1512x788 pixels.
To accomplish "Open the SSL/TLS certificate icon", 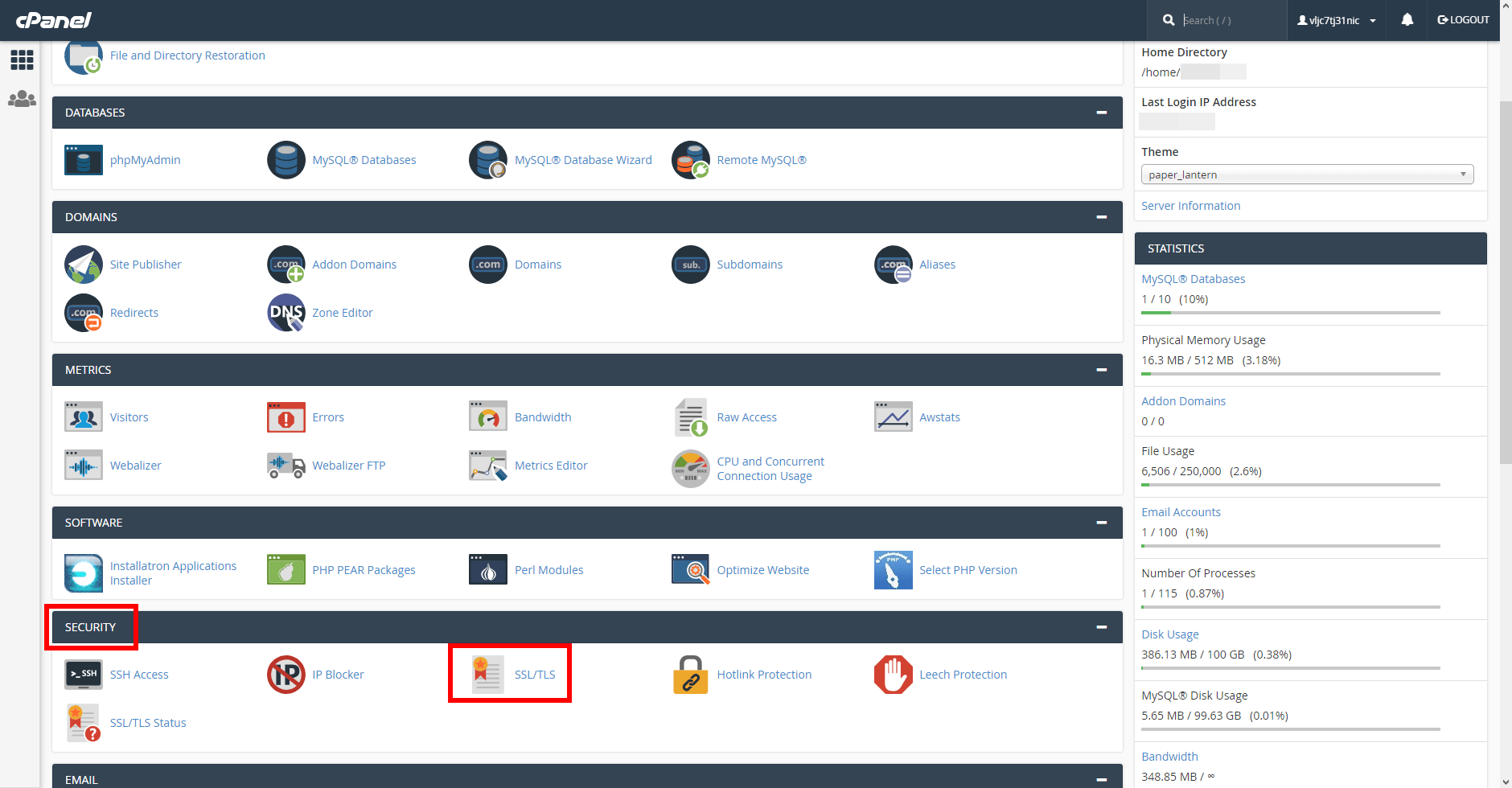I will coord(488,675).
